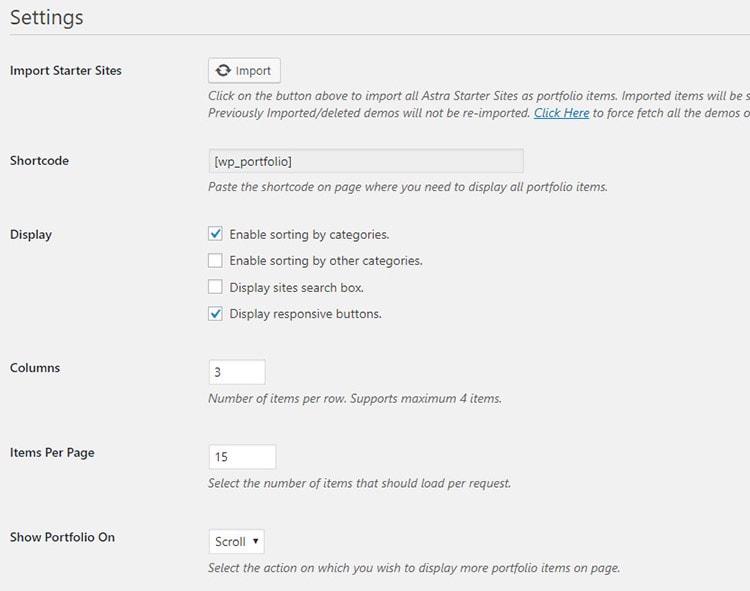Click the Items Per Page input box
750x591 pixels.
(242, 457)
